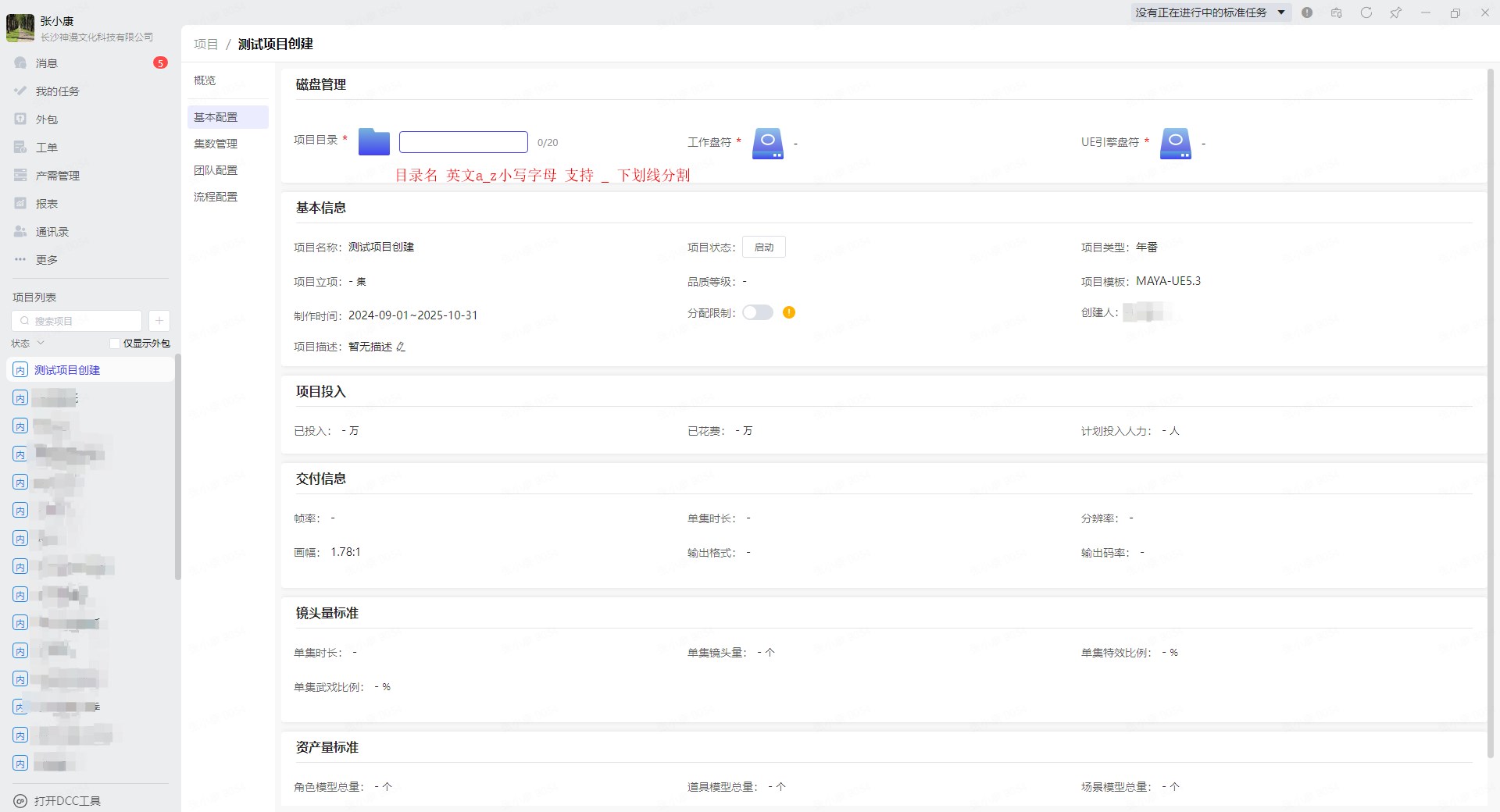Click the 项目 breadcrumb link
Image resolution: width=1500 pixels, height=812 pixels.
coord(205,45)
